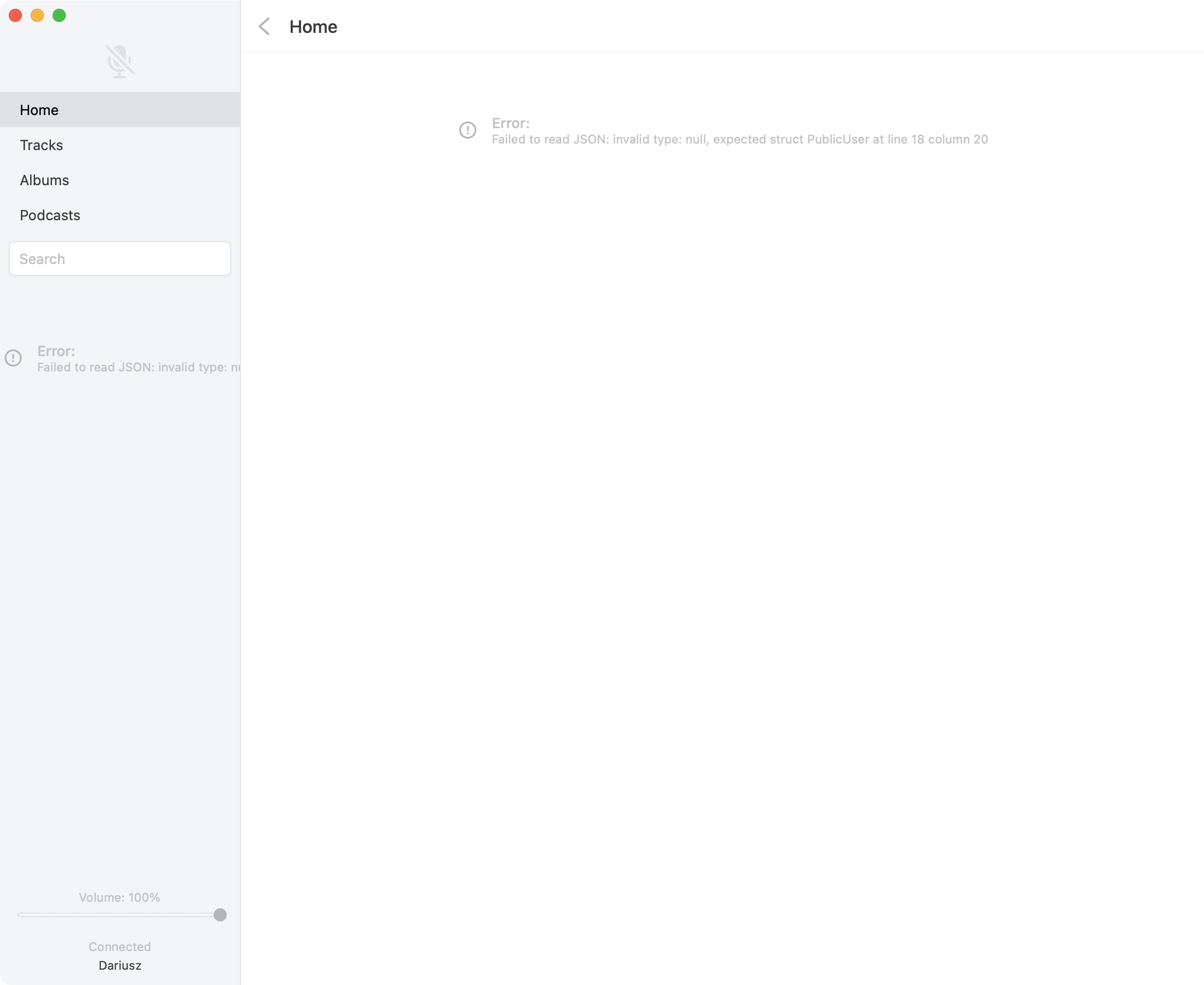Focus the Search input field
The width and height of the screenshot is (1204, 985).
coord(120,259)
